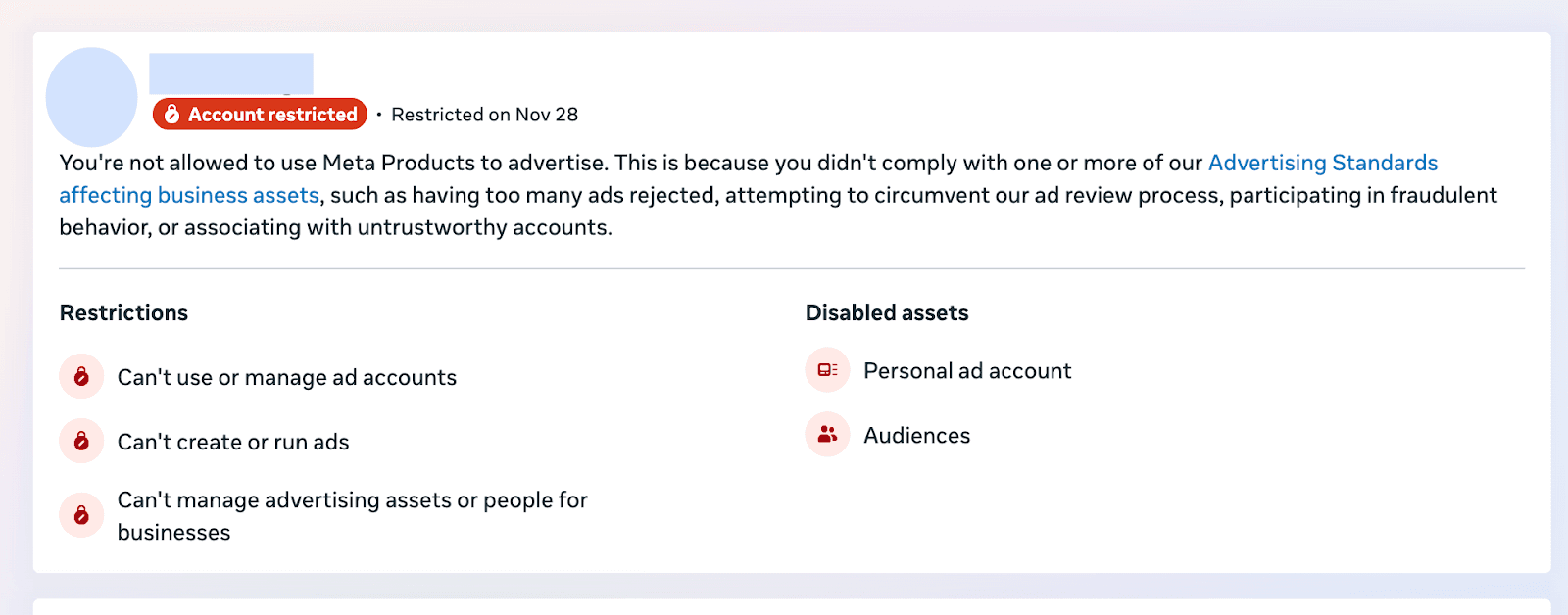Screen dimensions: 1568x615
Task: Select the Audiences people icon
Action: click(x=826, y=435)
